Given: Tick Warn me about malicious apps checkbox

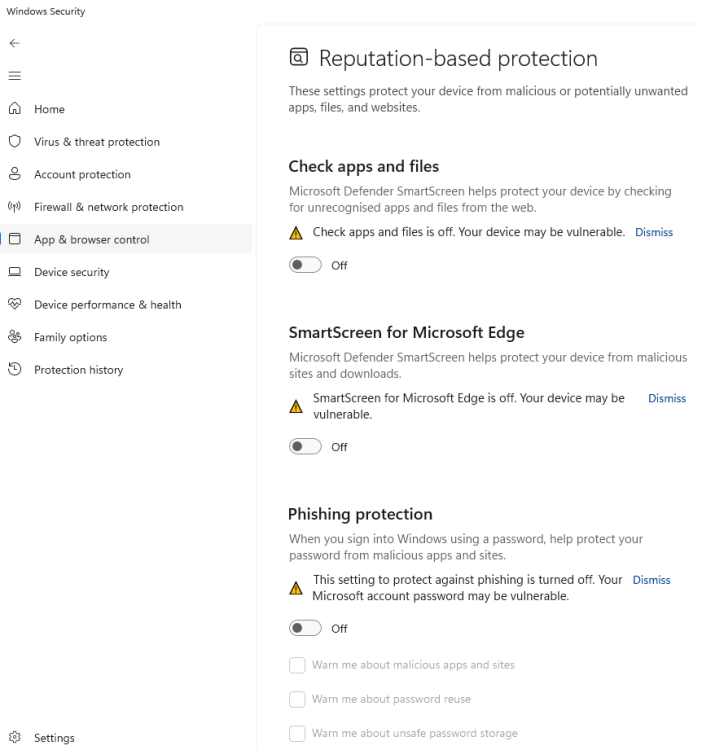Looking at the screenshot, I should coord(296,665).
